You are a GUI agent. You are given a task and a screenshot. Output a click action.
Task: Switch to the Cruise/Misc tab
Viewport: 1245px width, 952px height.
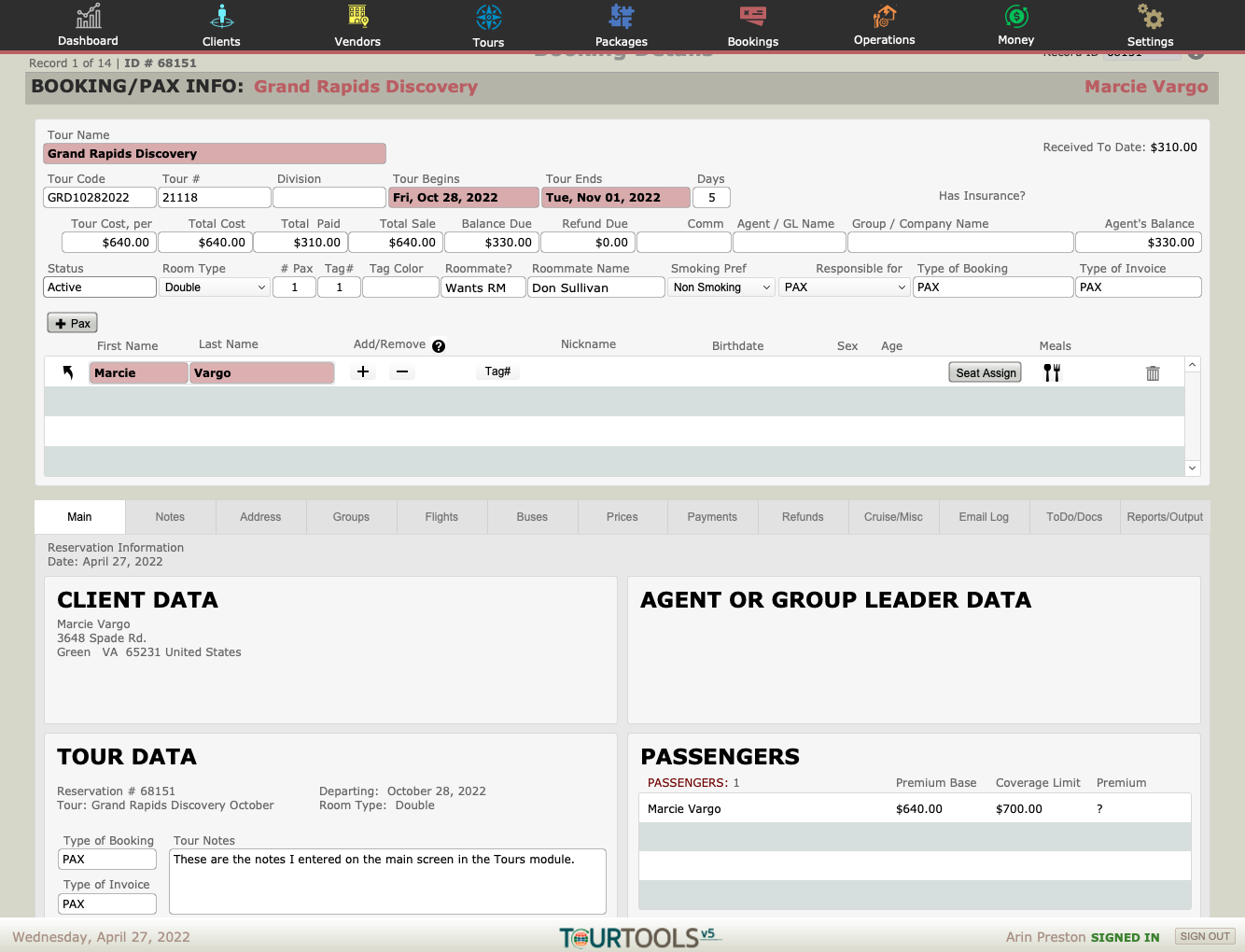[893, 517]
